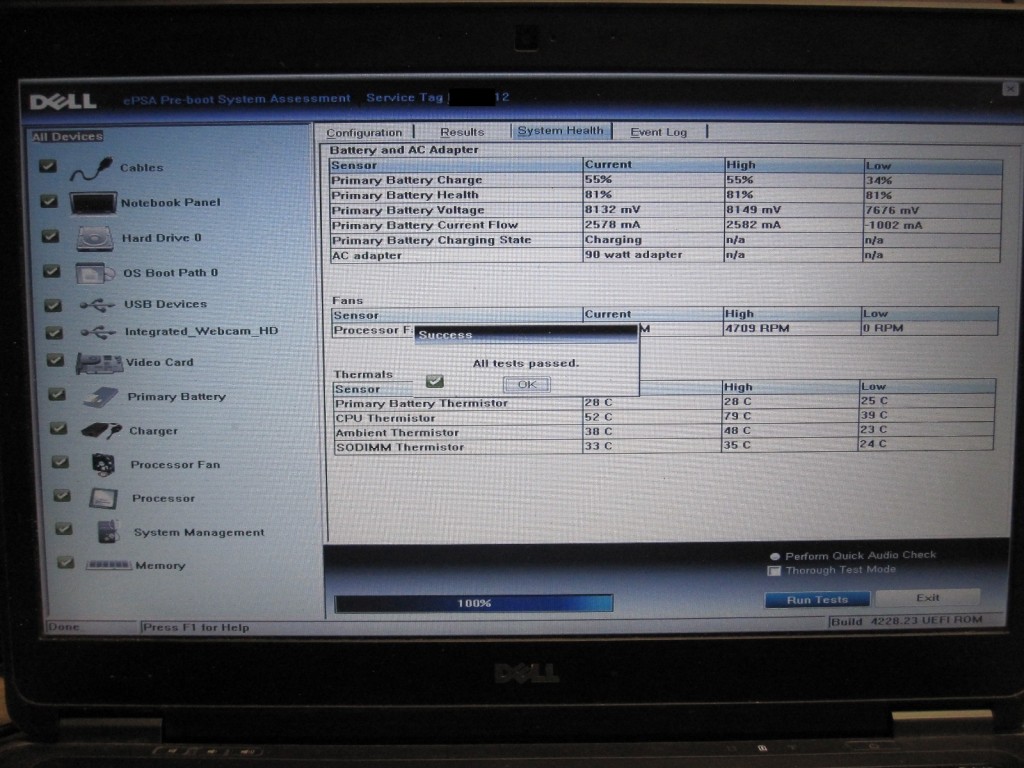Click the Cables device icon
The image size is (1024, 768).
point(91,170)
